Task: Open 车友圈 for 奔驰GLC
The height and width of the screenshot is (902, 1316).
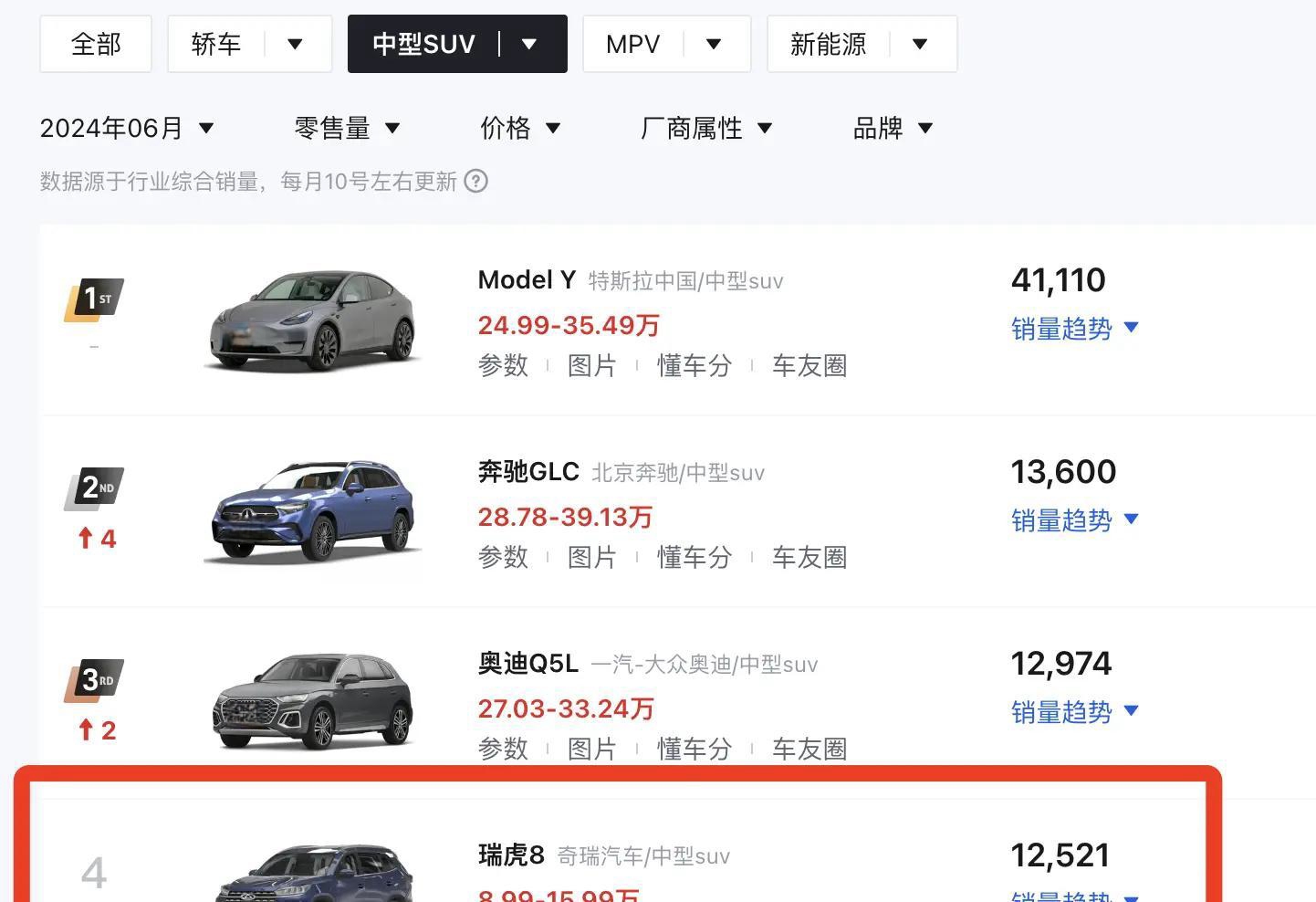Action: coord(809,558)
